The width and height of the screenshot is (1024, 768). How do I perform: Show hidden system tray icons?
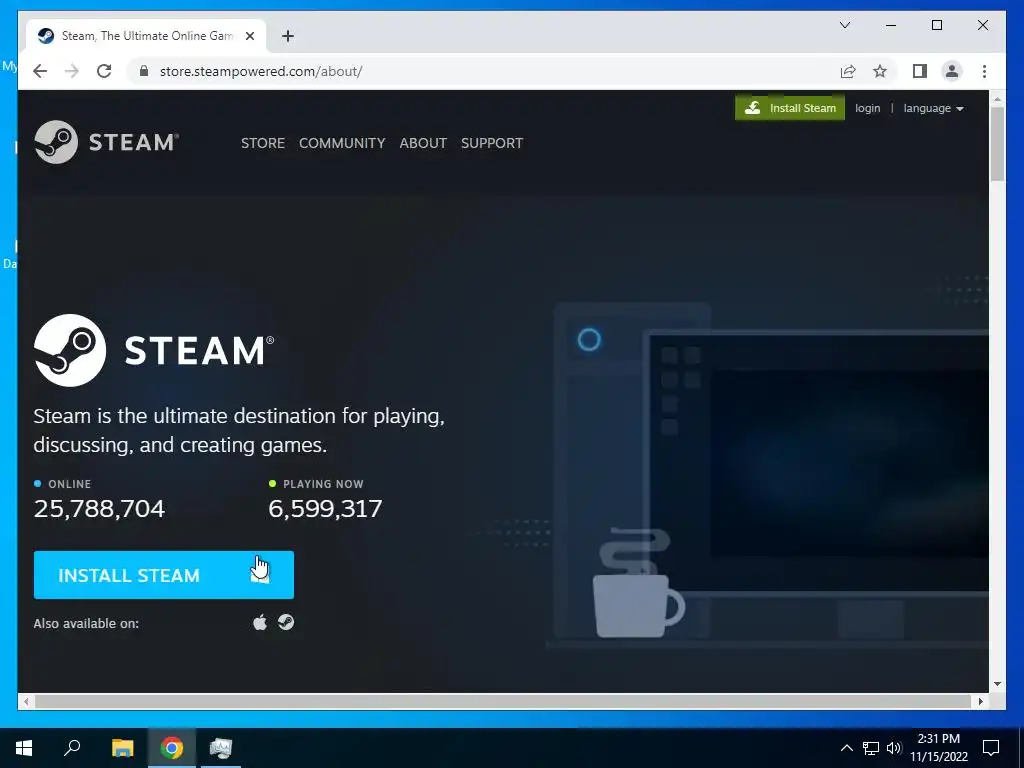[x=846, y=748]
